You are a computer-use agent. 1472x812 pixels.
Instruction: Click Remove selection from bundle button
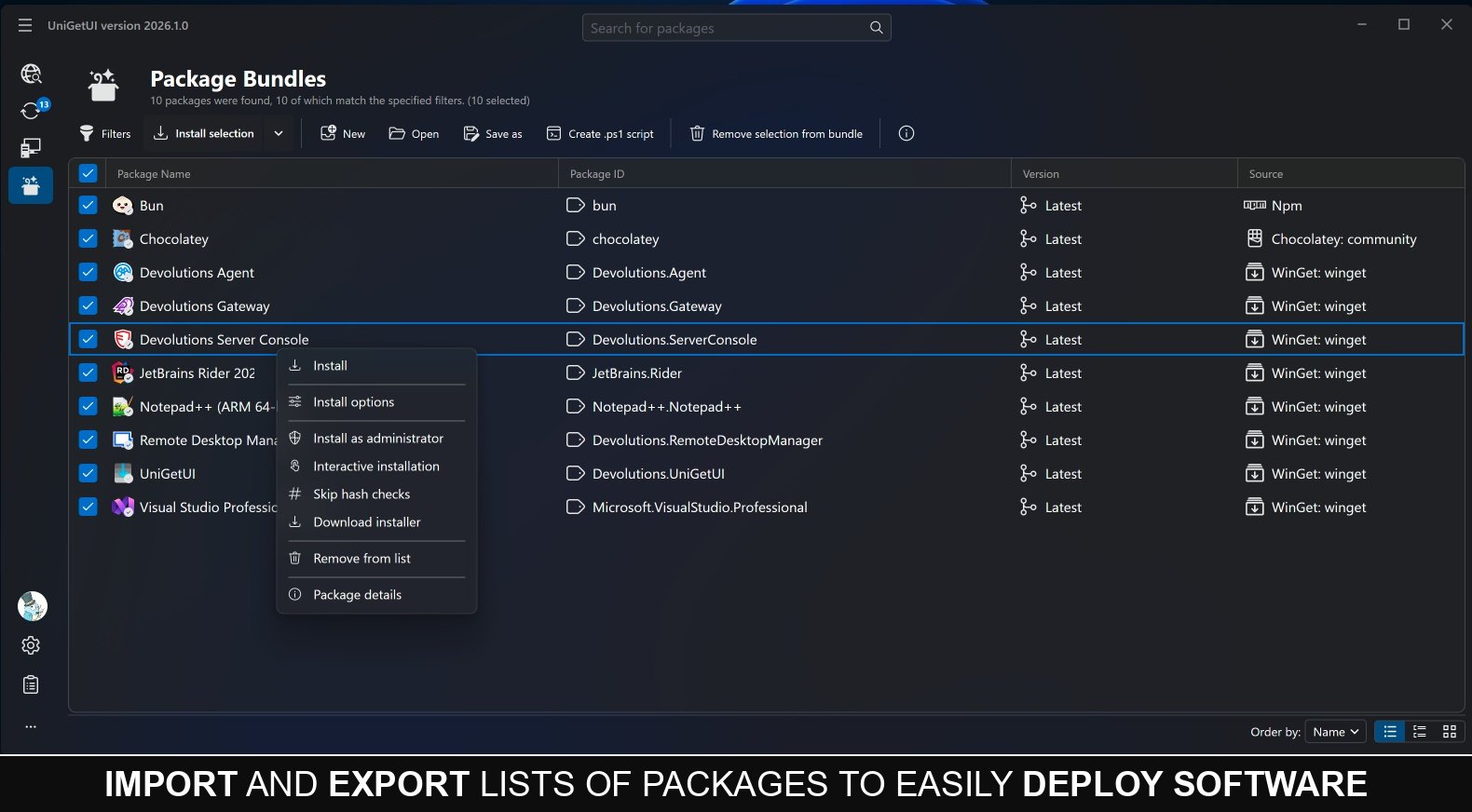click(x=776, y=133)
